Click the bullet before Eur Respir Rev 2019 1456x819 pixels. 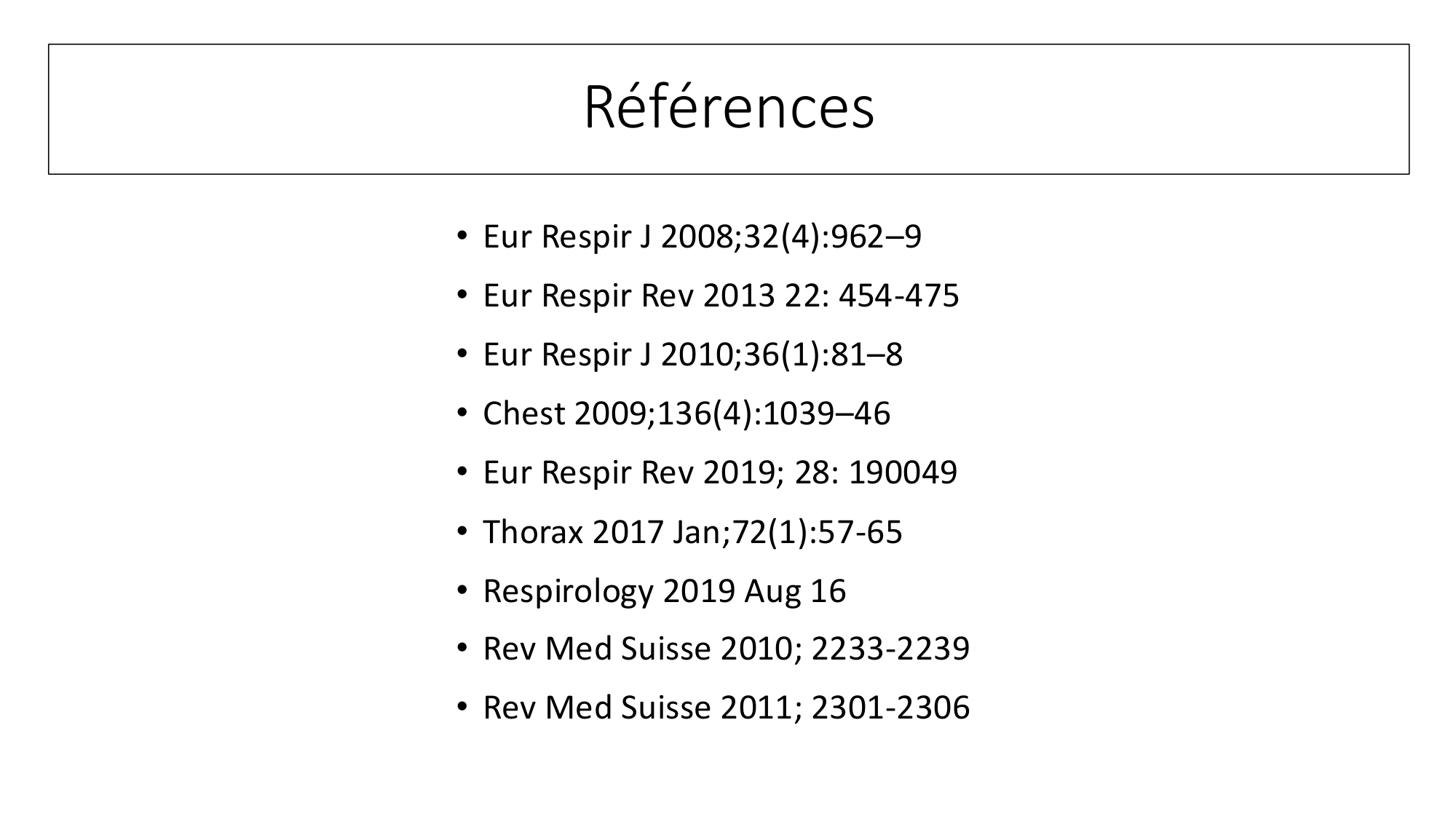point(461,472)
